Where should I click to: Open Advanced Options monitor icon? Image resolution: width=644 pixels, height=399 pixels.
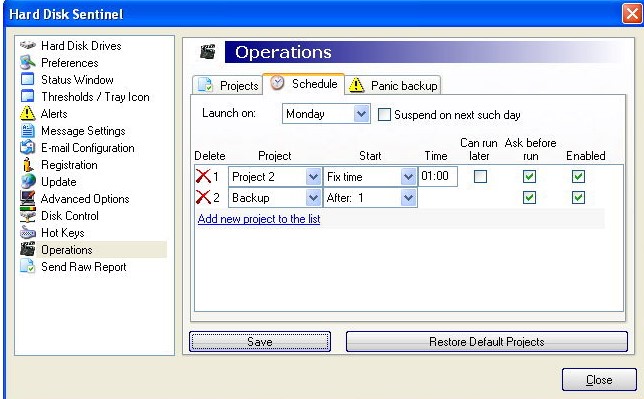(28, 198)
